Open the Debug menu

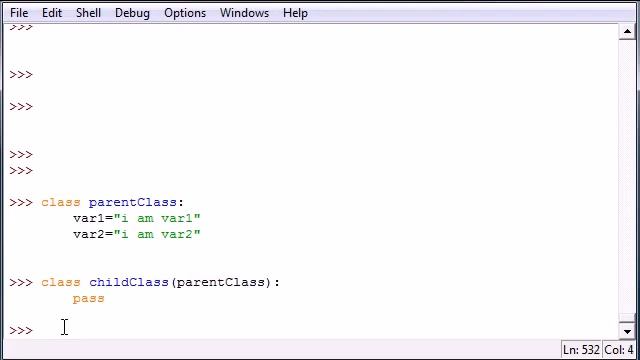click(x=132, y=13)
